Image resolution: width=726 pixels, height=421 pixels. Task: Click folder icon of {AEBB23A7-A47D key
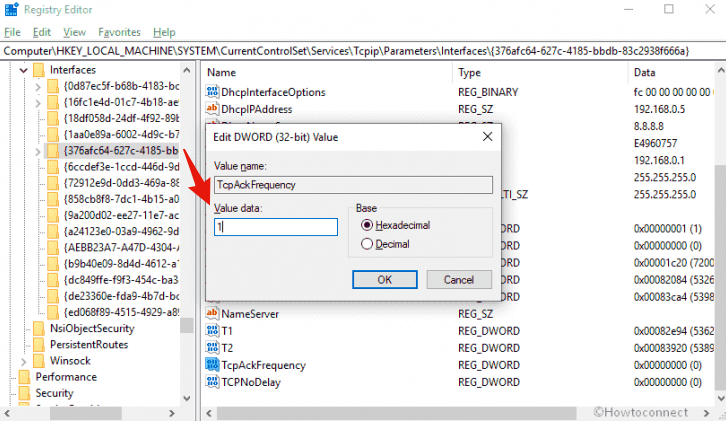coord(53,248)
